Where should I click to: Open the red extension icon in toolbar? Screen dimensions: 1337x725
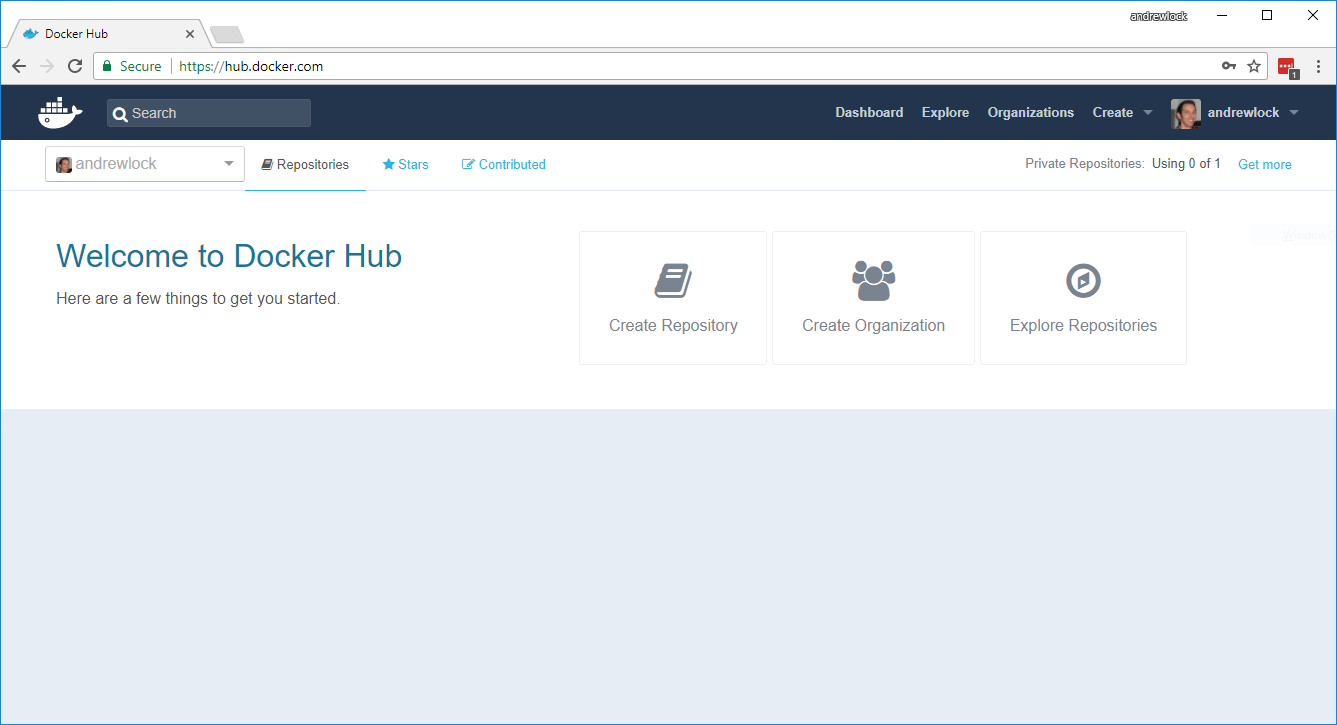click(1287, 67)
